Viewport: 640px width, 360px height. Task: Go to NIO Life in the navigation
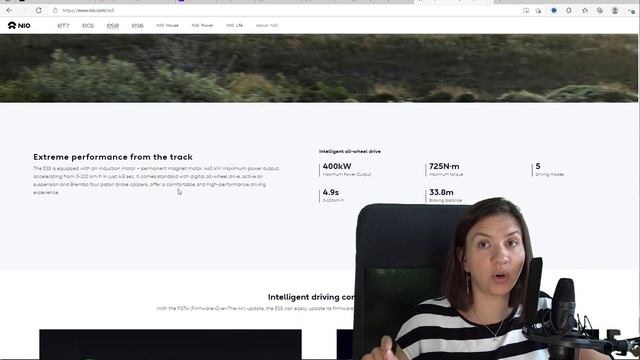pos(234,25)
